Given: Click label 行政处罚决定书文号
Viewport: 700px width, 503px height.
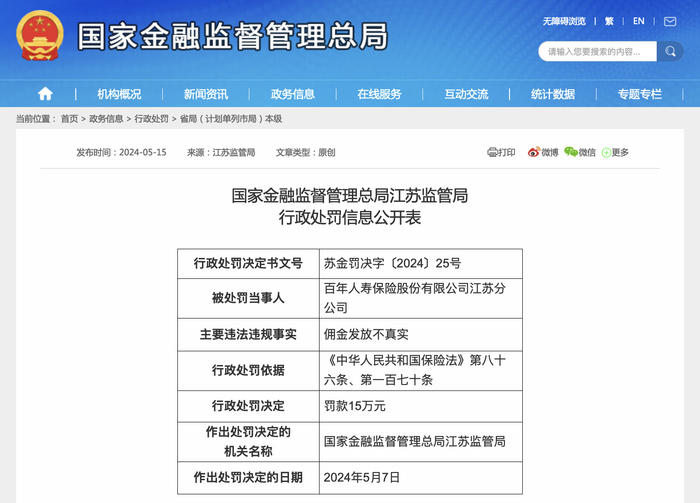Looking at the screenshot, I should [248, 264].
